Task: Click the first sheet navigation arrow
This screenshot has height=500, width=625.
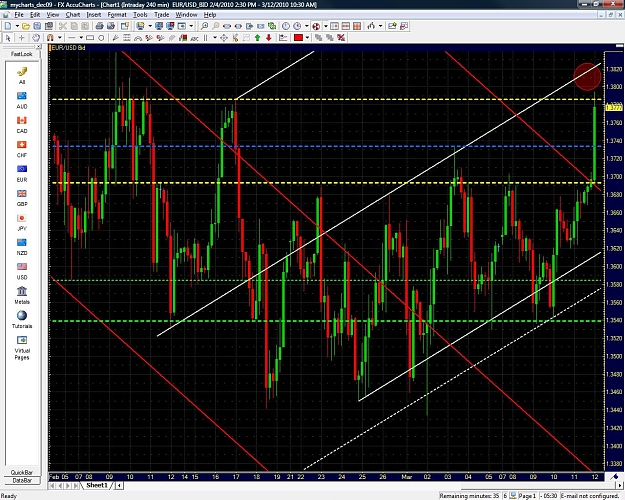Action: pos(52,486)
